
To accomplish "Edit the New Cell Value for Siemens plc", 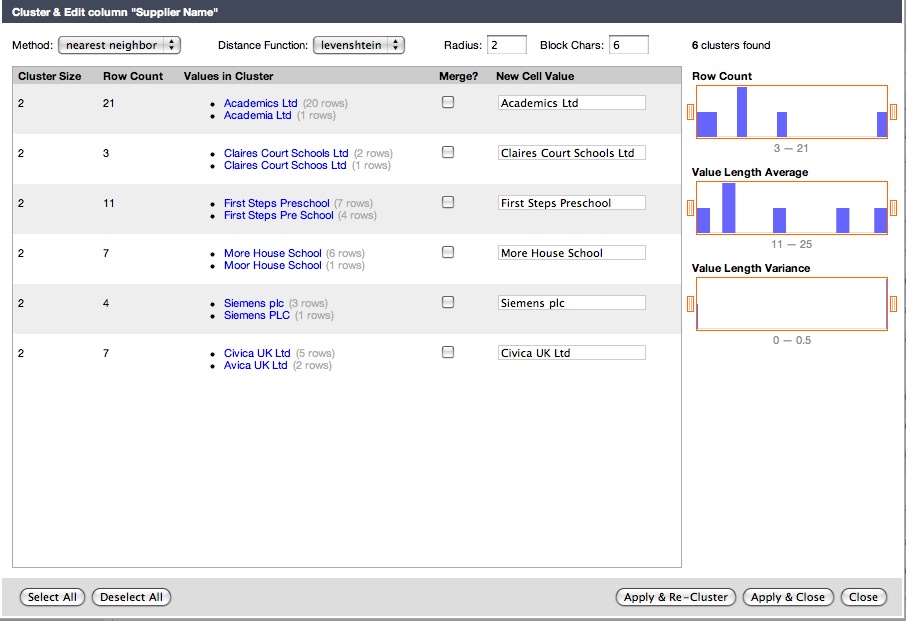I will (x=571, y=303).
